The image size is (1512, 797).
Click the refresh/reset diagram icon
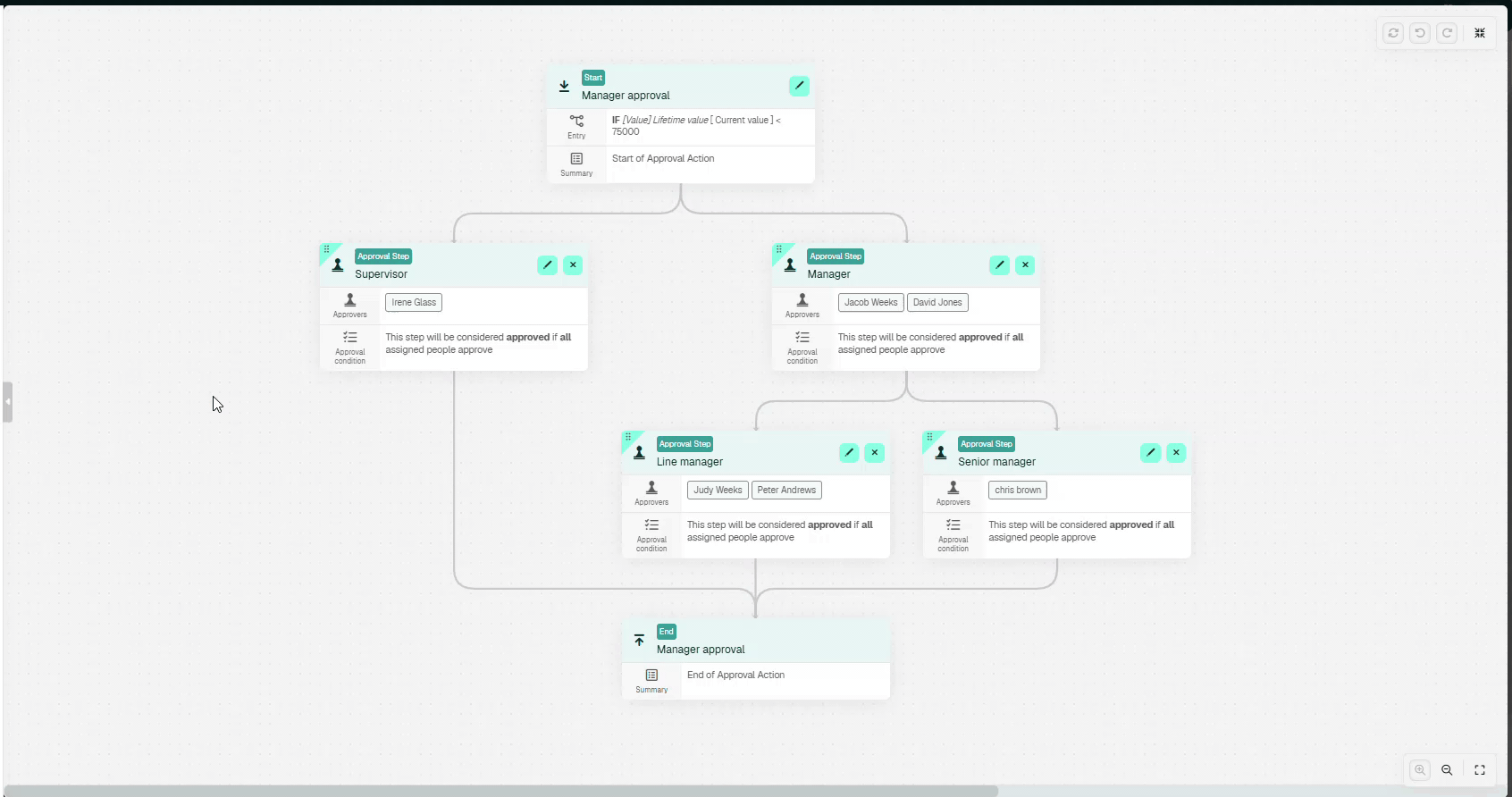click(1393, 33)
